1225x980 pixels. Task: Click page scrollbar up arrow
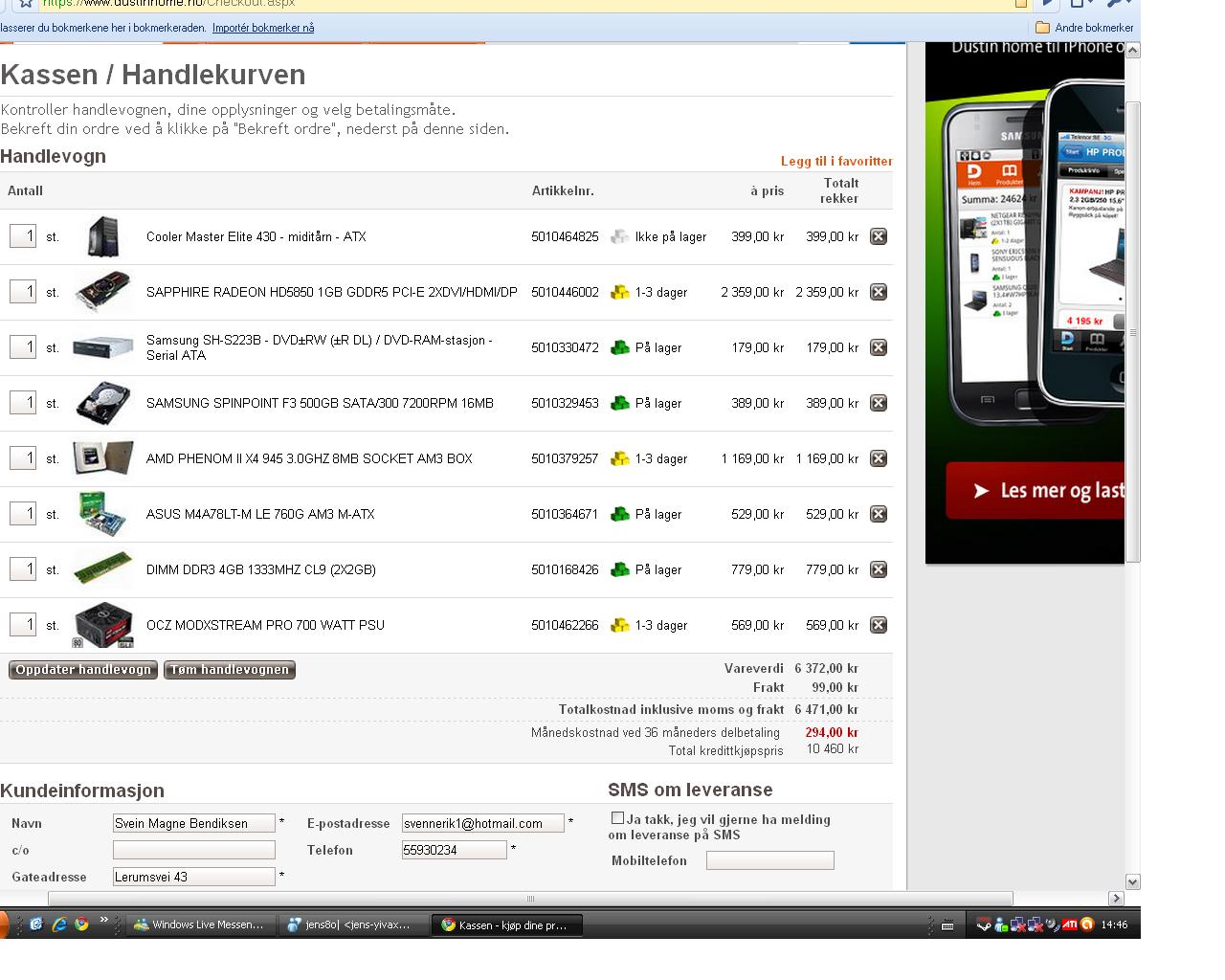pos(1133,50)
